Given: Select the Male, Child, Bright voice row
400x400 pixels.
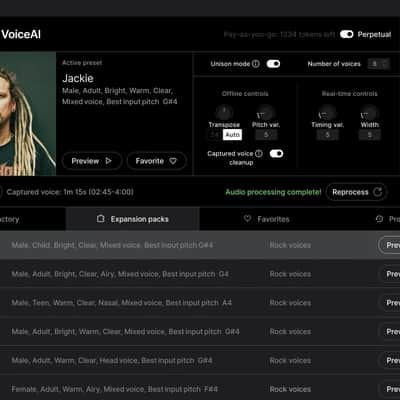Looking at the screenshot, I should pyautogui.click(x=200, y=245).
